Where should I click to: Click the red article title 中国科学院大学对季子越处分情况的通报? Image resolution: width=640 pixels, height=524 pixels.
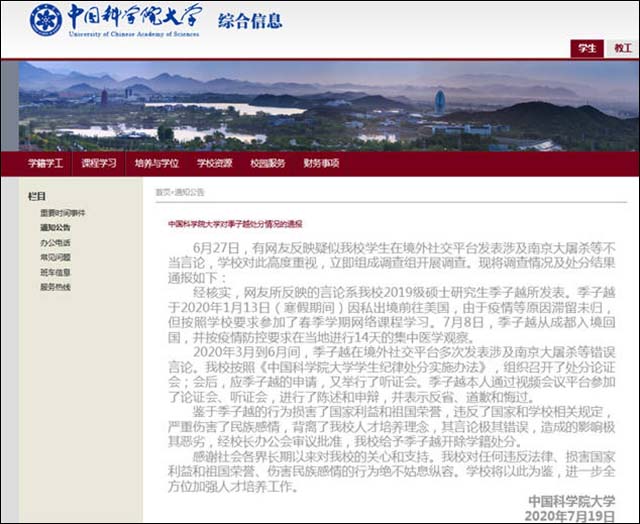click(x=235, y=224)
